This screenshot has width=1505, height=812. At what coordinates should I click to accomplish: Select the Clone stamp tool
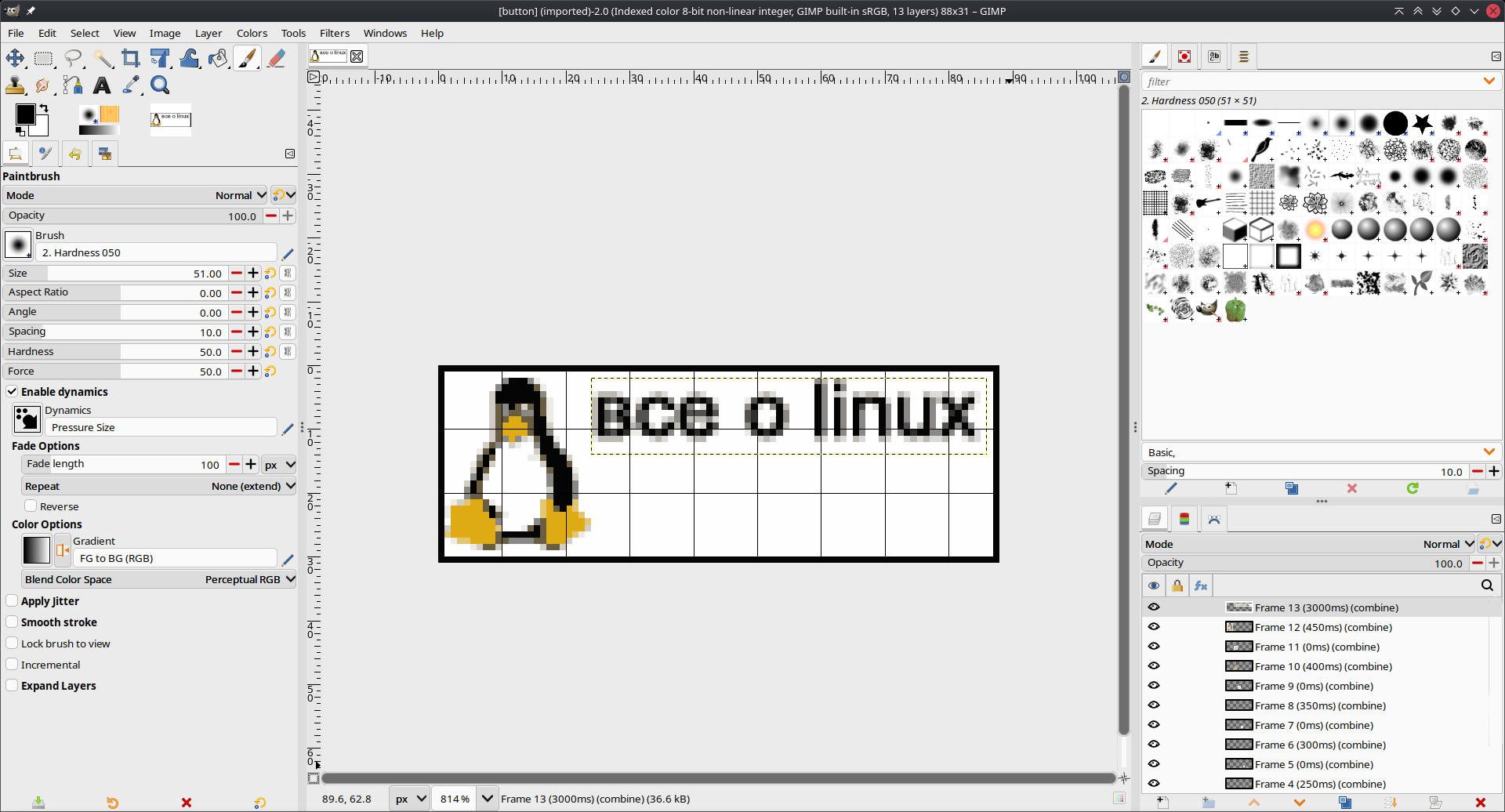click(x=15, y=85)
